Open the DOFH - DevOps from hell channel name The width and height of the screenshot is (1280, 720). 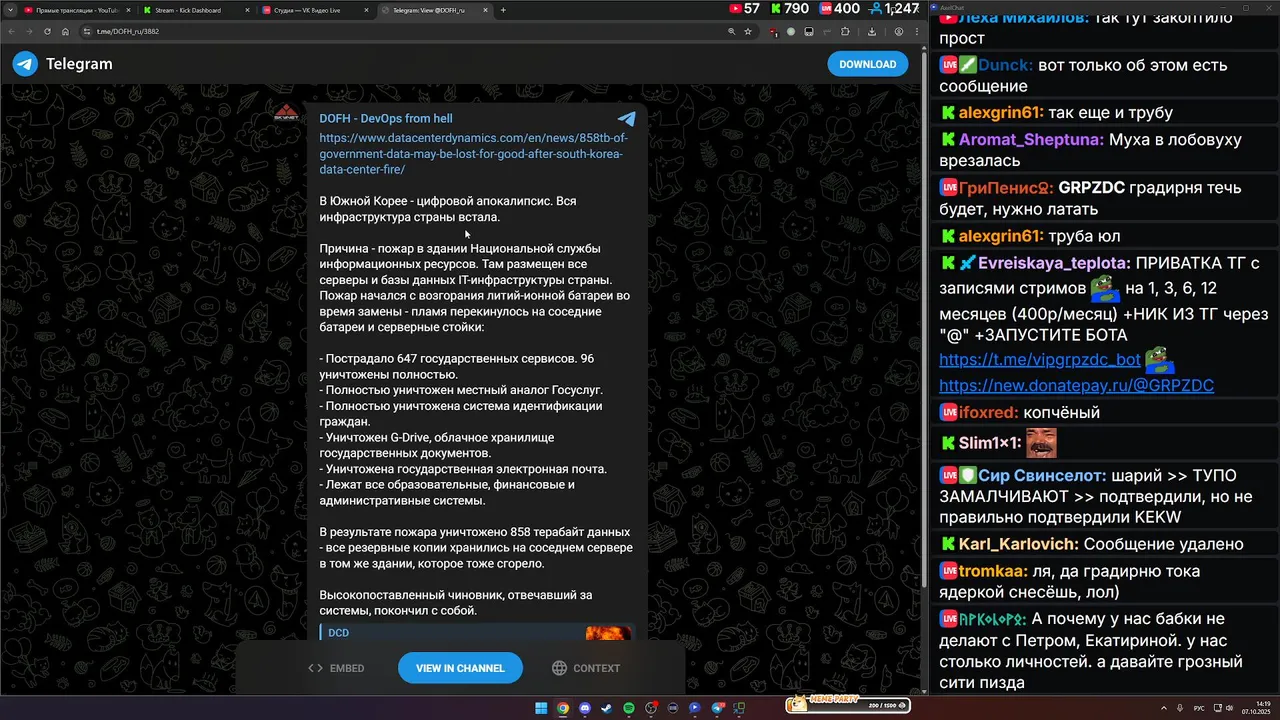[386, 118]
